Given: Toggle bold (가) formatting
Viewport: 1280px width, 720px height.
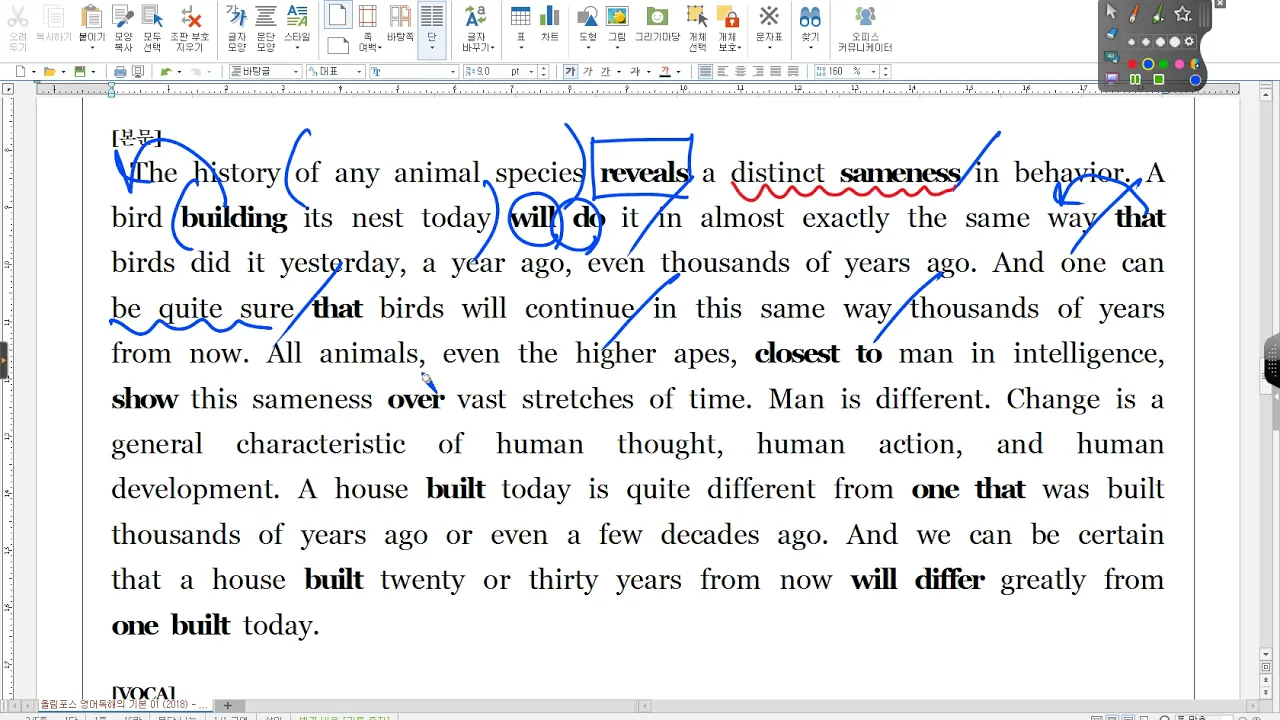Looking at the screenshot, I should click(570, 72).
